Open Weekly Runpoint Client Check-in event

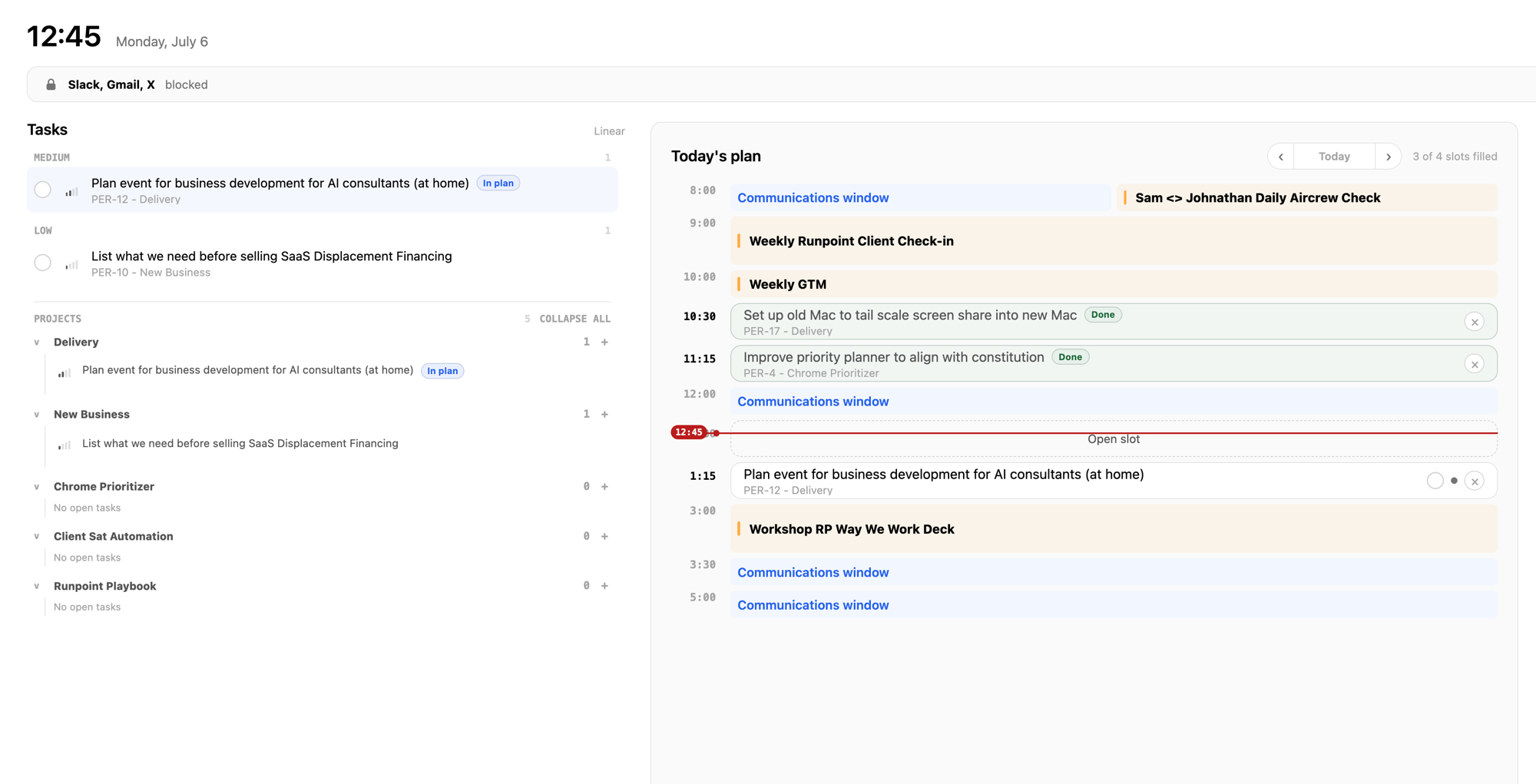coord(1114,241)
